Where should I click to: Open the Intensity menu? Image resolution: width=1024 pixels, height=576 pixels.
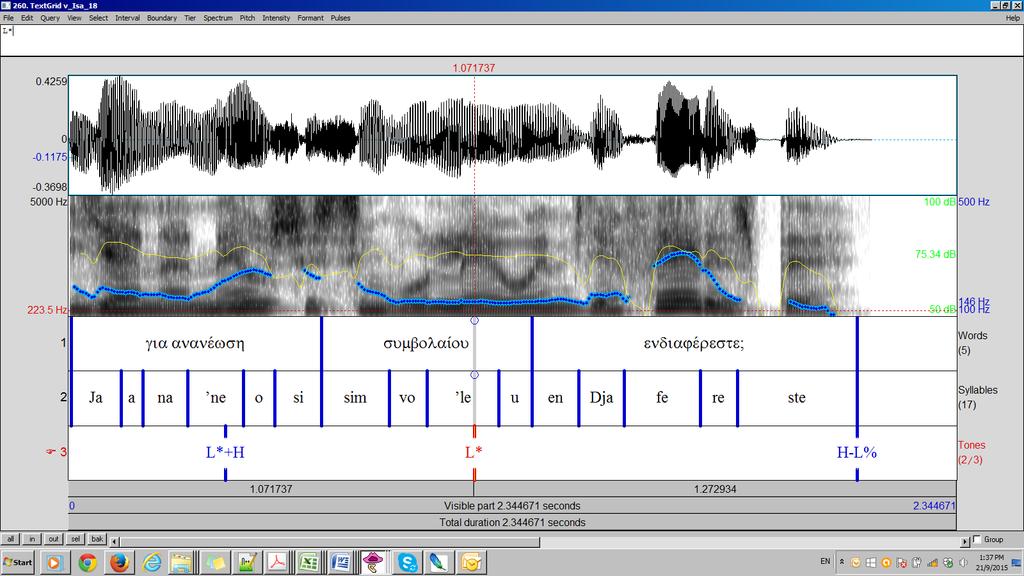[276, 18]
